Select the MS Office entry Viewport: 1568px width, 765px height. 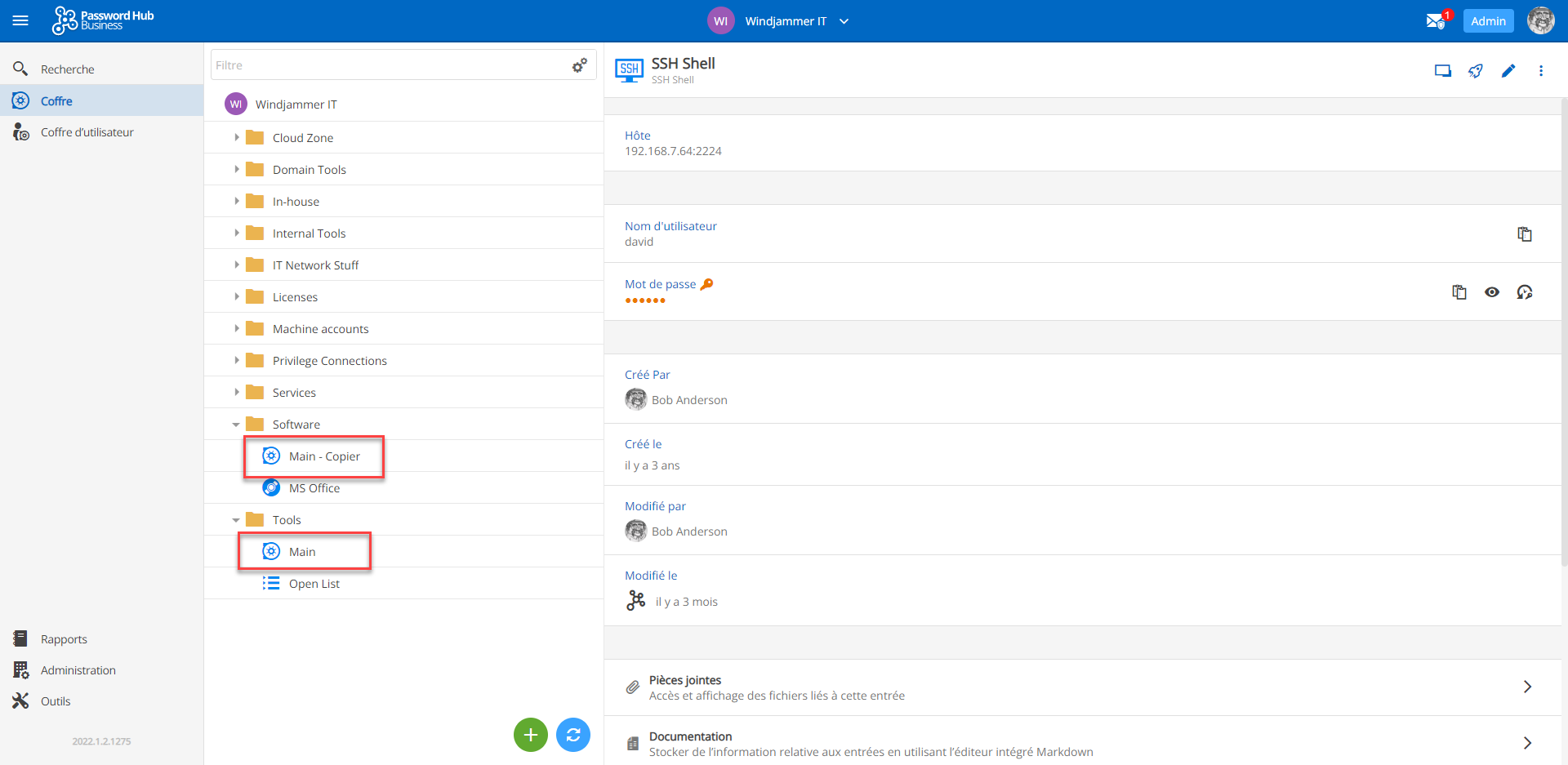(x=314, y=488)
